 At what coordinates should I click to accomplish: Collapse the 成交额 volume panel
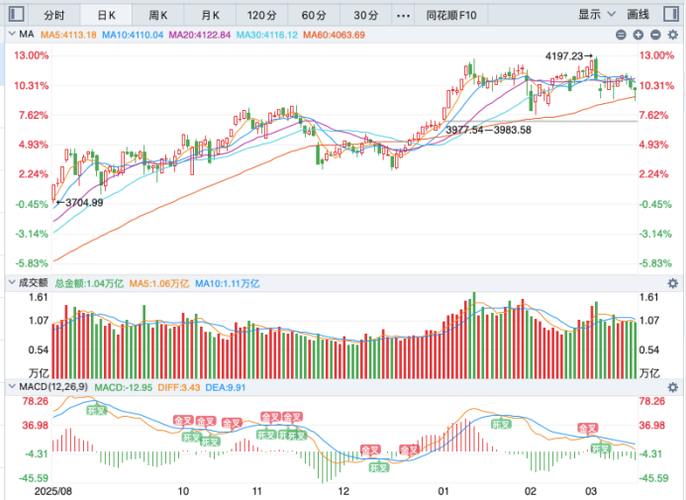10,284
